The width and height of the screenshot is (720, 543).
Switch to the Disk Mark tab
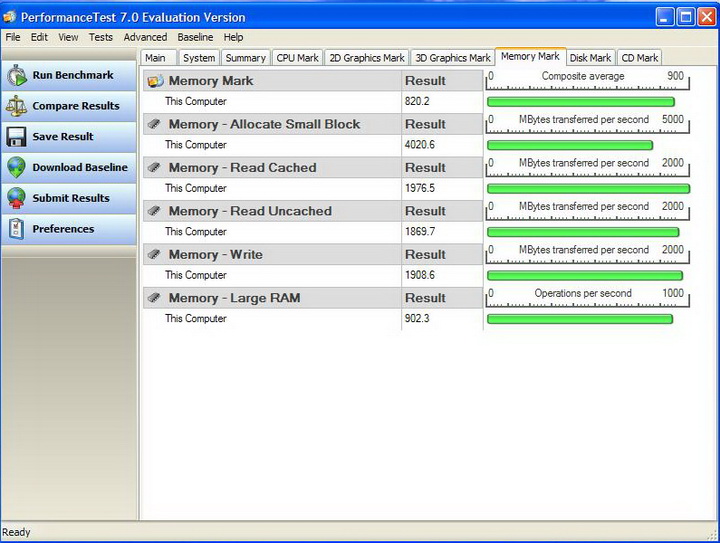point(591,58)
